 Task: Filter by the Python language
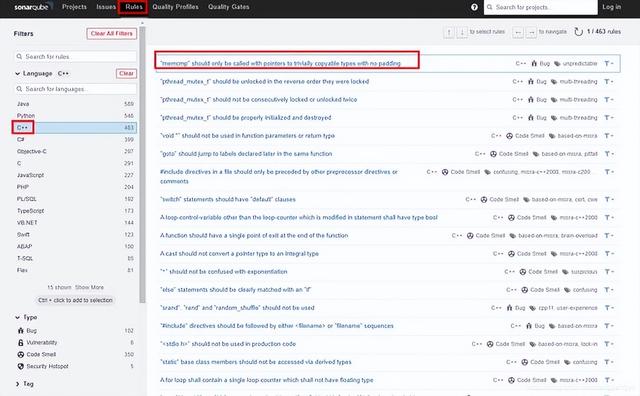[75, 116]
